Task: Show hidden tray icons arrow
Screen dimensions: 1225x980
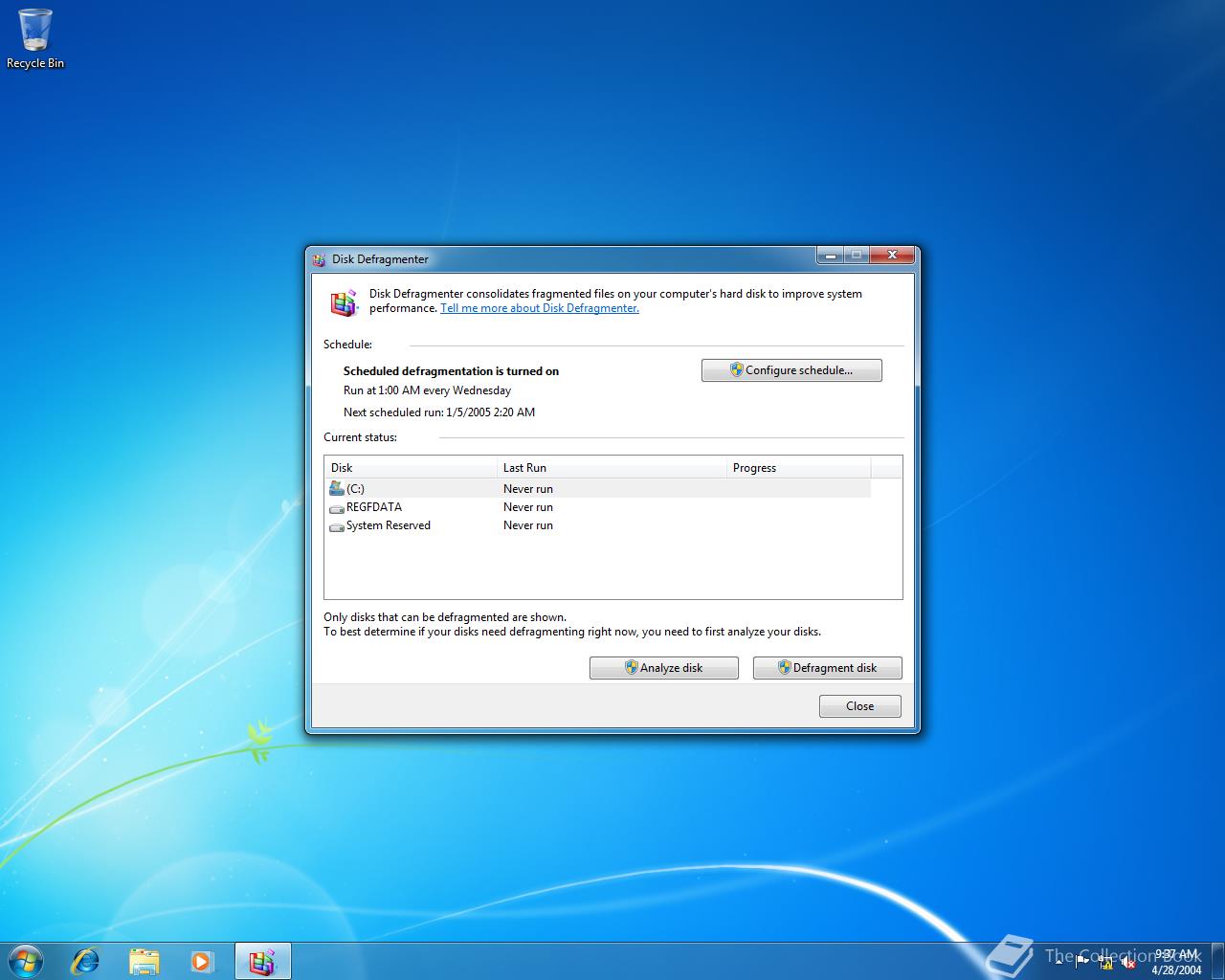Action: click(1058, 963)
